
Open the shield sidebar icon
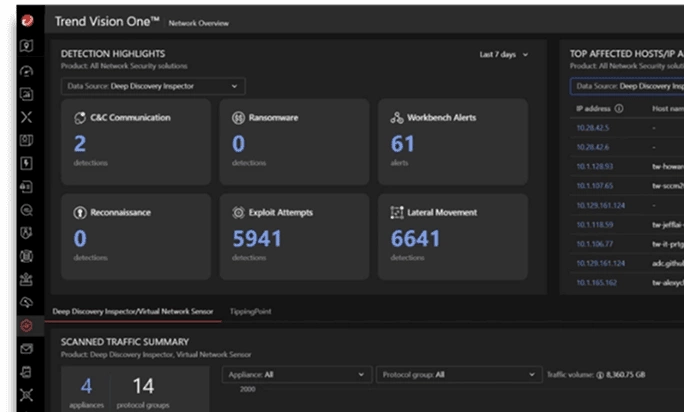click(x=27, y=233)
